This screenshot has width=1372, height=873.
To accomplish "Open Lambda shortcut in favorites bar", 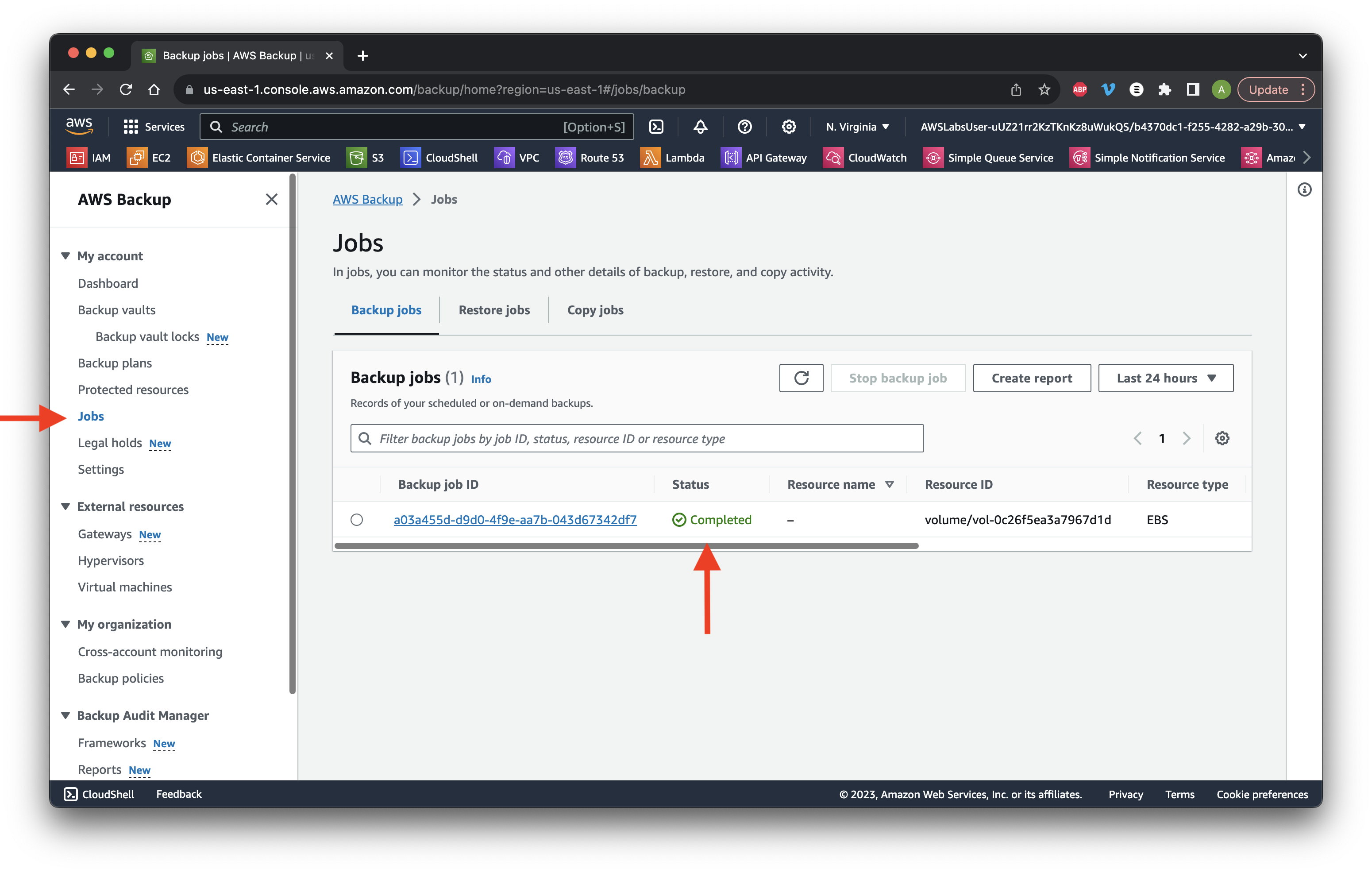I will coord(672,158).
